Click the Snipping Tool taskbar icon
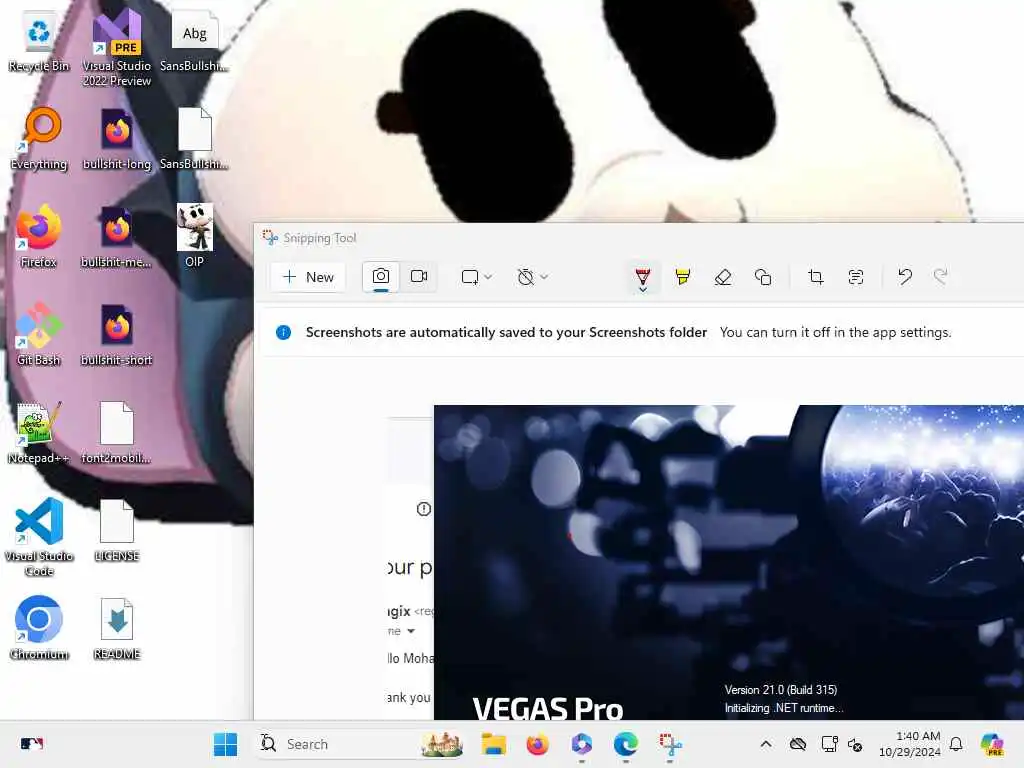1024x768 pixels. [x=670, y=744]
